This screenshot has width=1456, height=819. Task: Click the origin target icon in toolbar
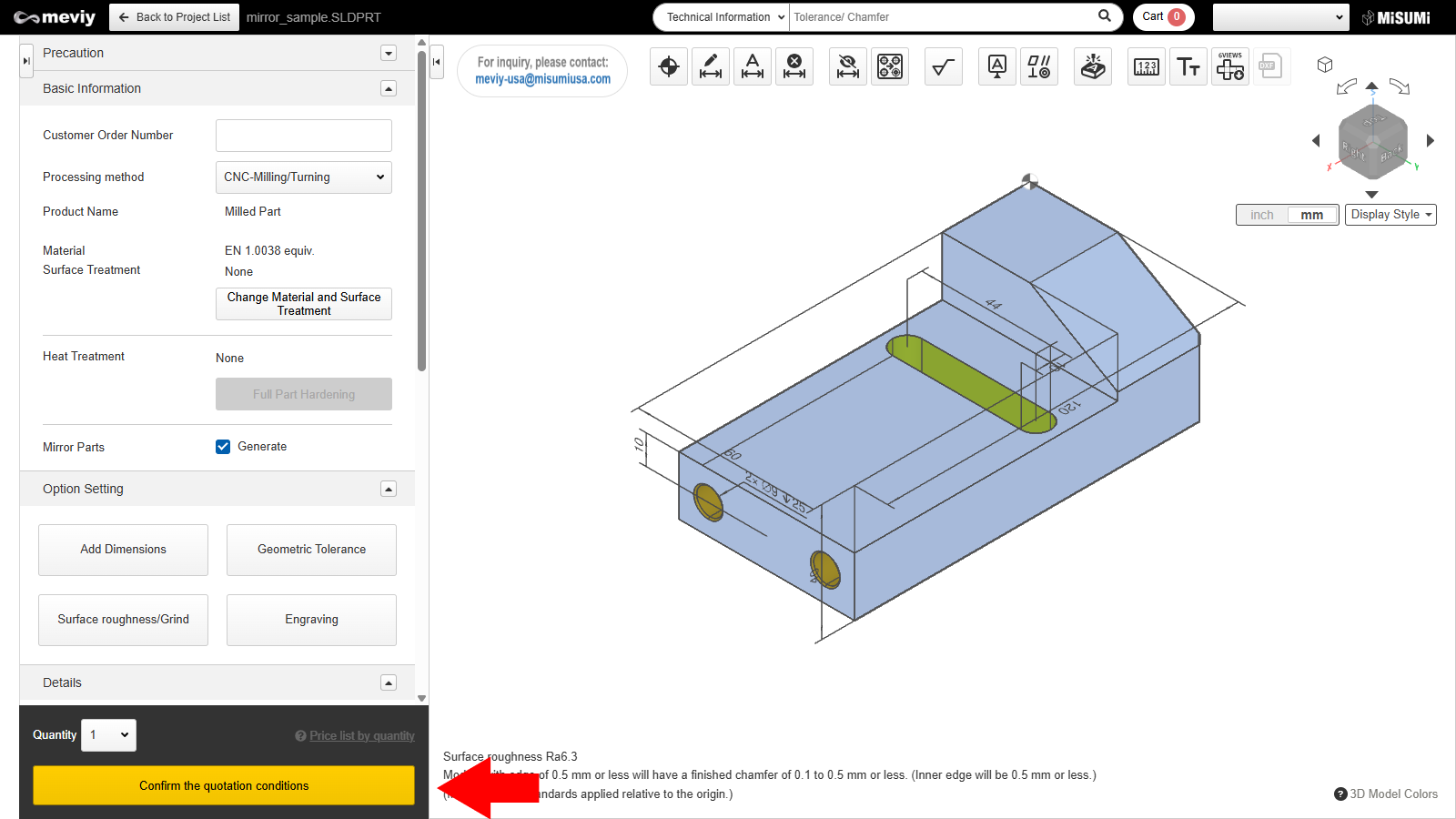tap(669, 66)
